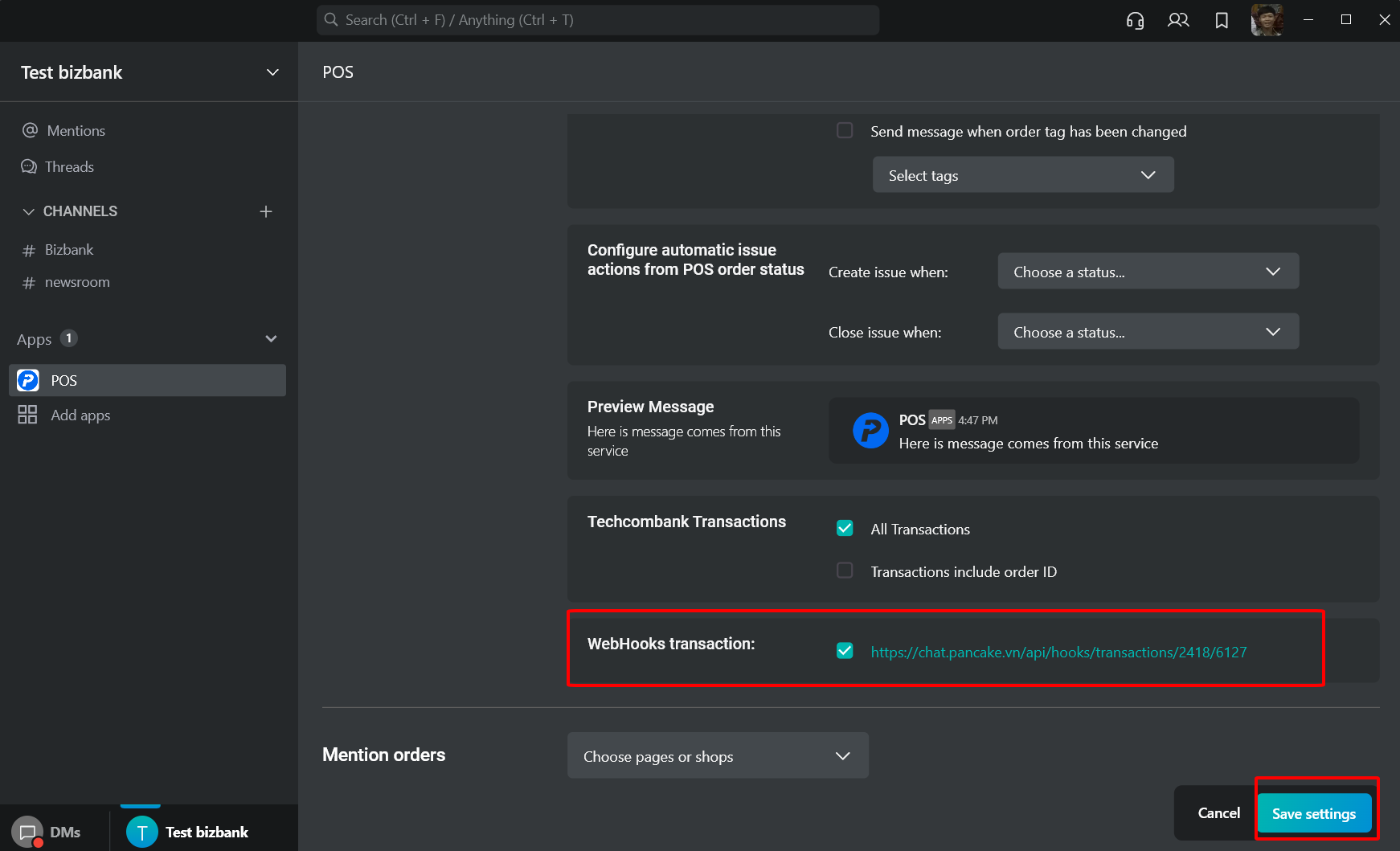Switch to Test bizbank workspace tab
Image resolution: width=1400 pixels, height=851 pixels.
189,832
